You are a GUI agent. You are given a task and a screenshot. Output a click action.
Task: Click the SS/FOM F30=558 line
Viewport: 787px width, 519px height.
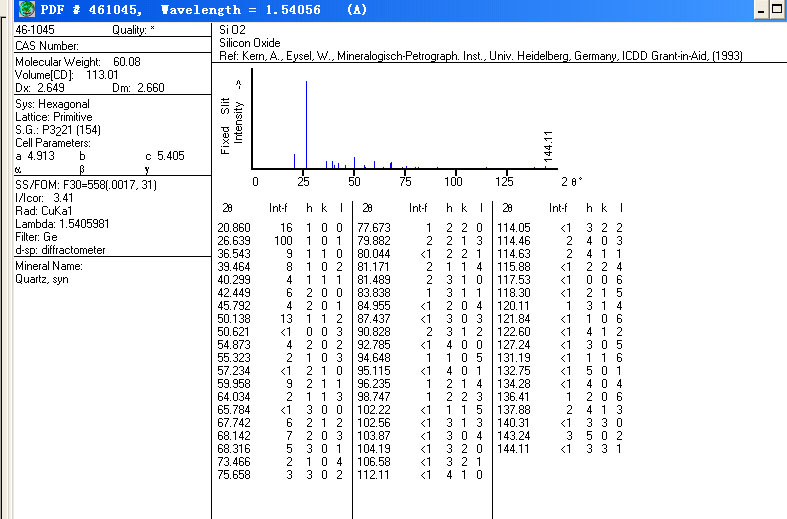(86, 185)
